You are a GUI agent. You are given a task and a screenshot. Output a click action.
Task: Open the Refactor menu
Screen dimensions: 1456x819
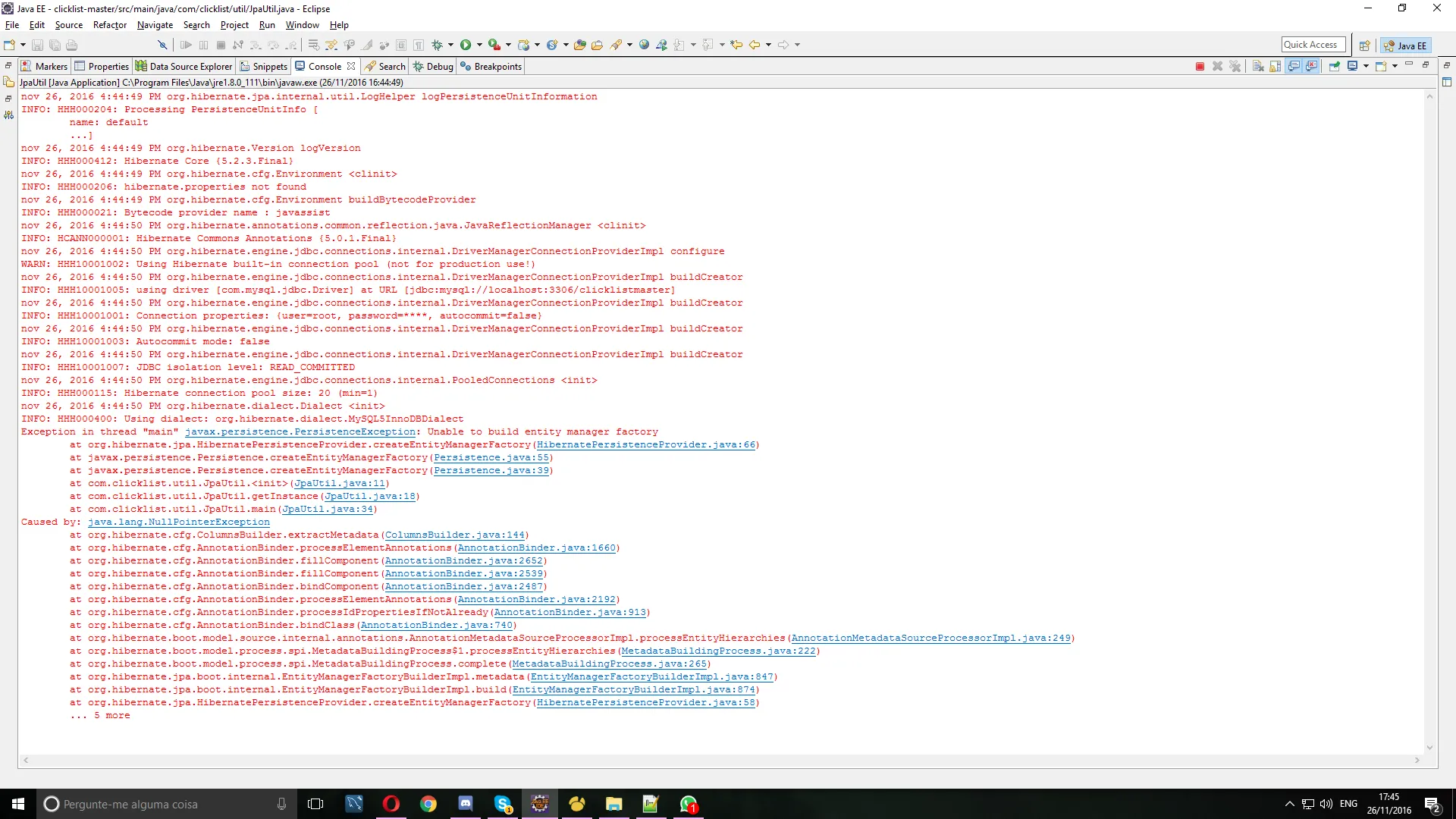tap(109, 25)
